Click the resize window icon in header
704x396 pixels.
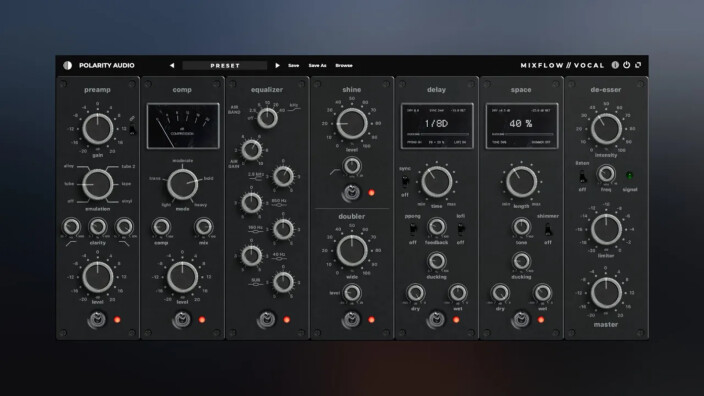coord(638,65)
